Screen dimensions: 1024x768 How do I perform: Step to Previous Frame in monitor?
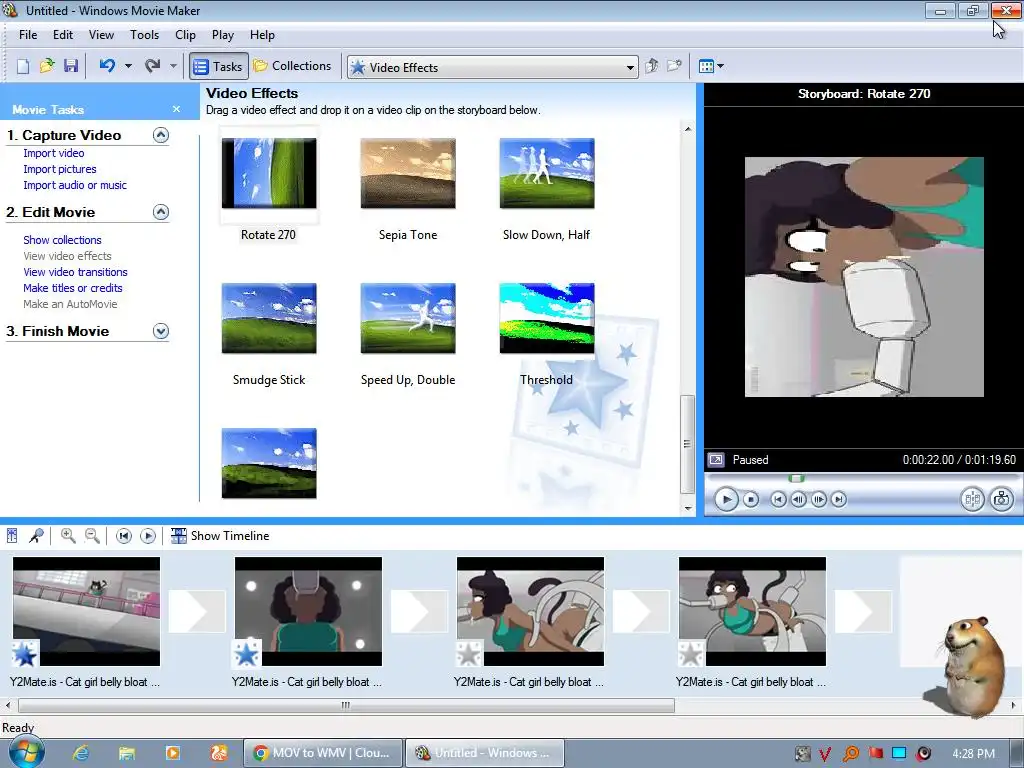click(x=798, y=500)
